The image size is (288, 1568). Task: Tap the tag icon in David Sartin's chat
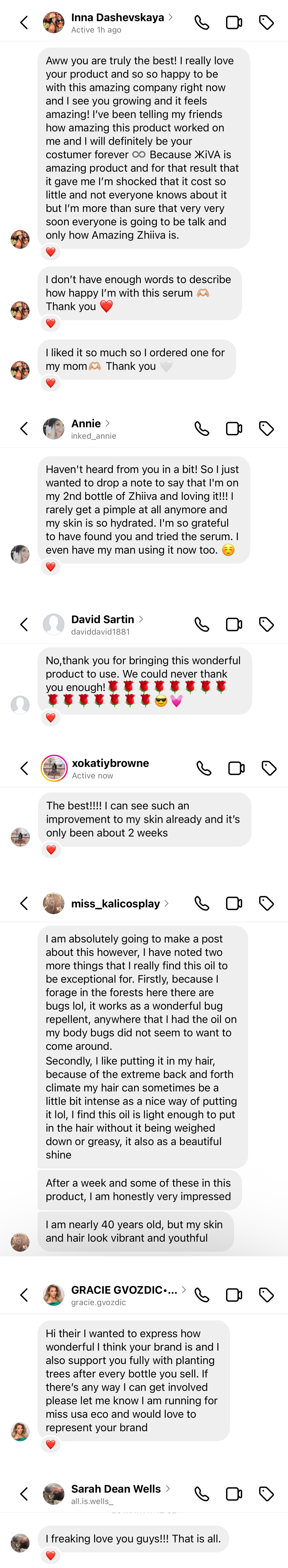point(266,624)
